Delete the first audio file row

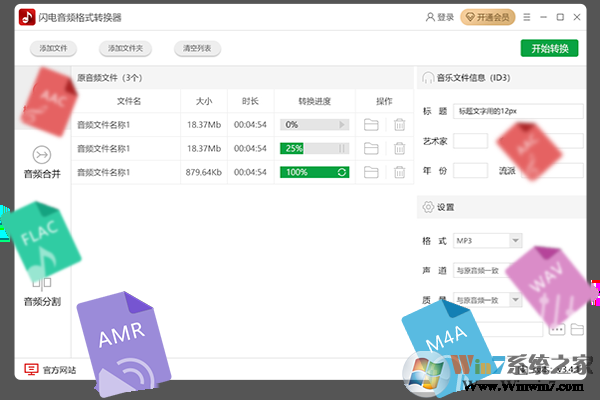[399, 125]
